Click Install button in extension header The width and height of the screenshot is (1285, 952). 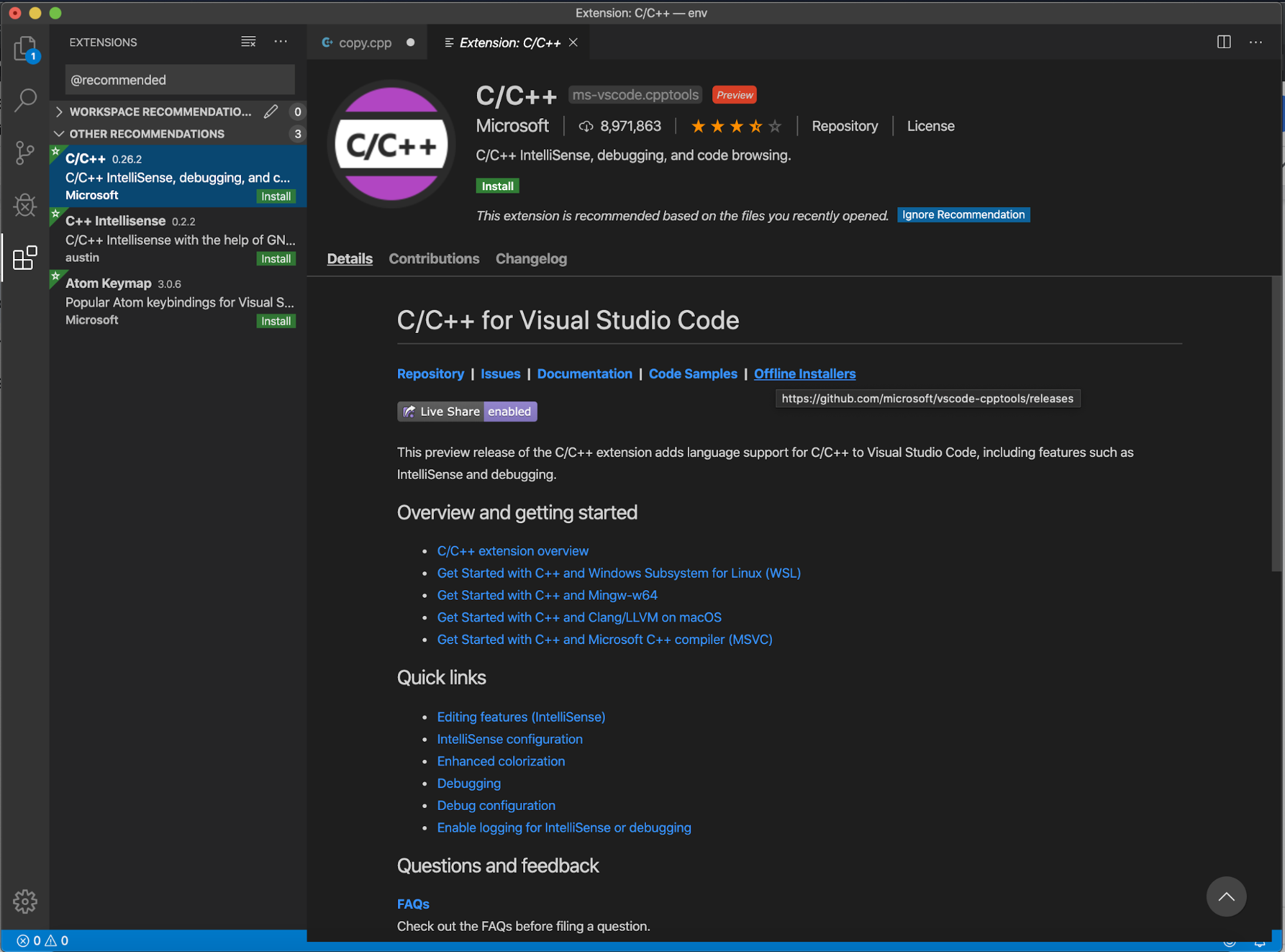tap(498, 186)
